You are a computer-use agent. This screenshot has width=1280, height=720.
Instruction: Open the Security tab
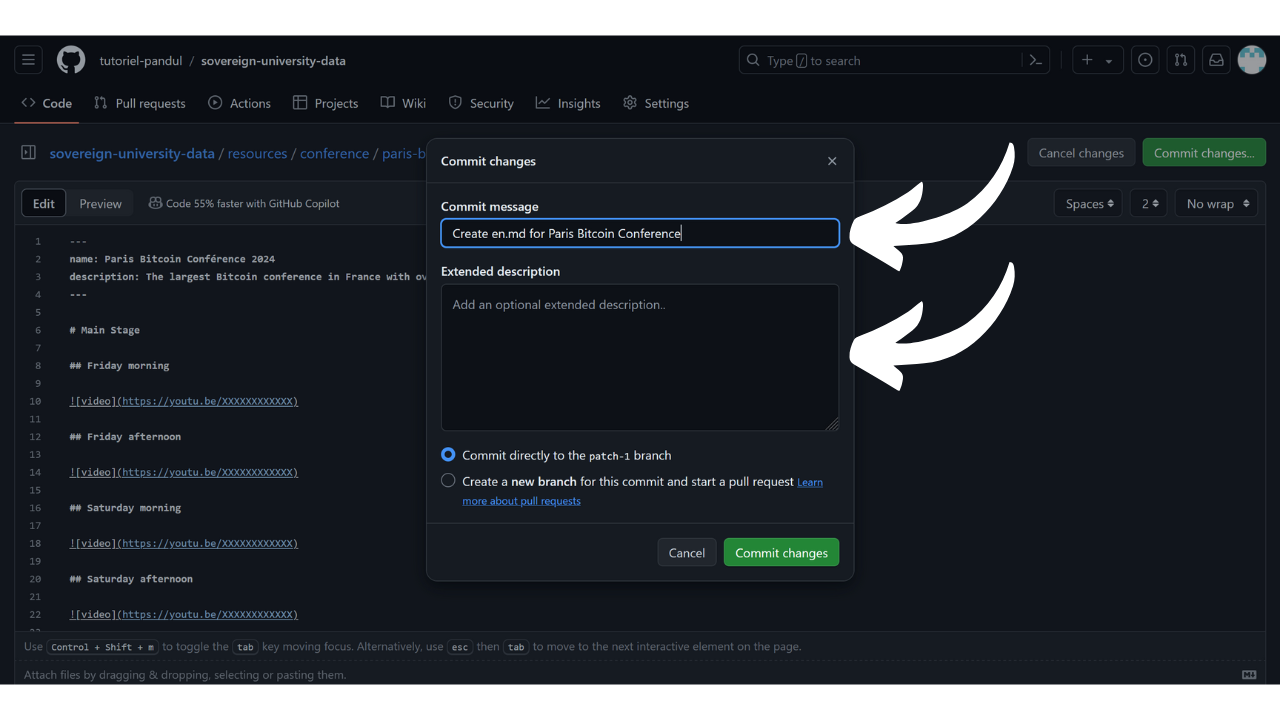(481, 103)
